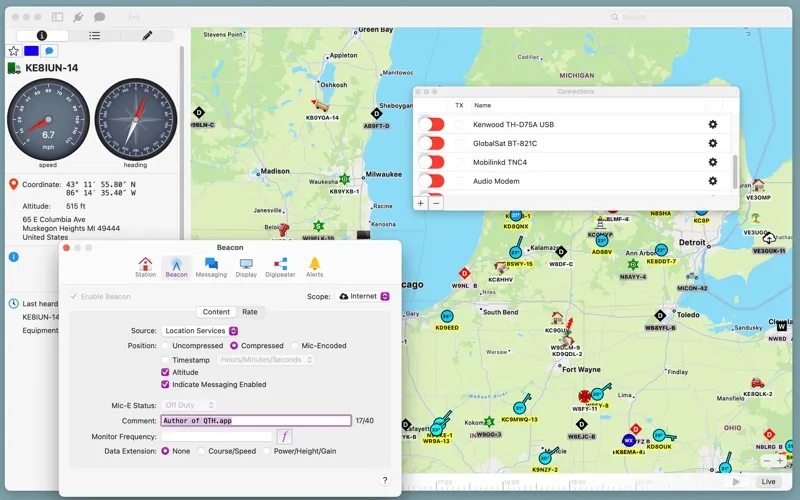800x500 pixels.
Task: Select the info tab in the sidebar
Action: pyautogui.click(x=42, y=35)
